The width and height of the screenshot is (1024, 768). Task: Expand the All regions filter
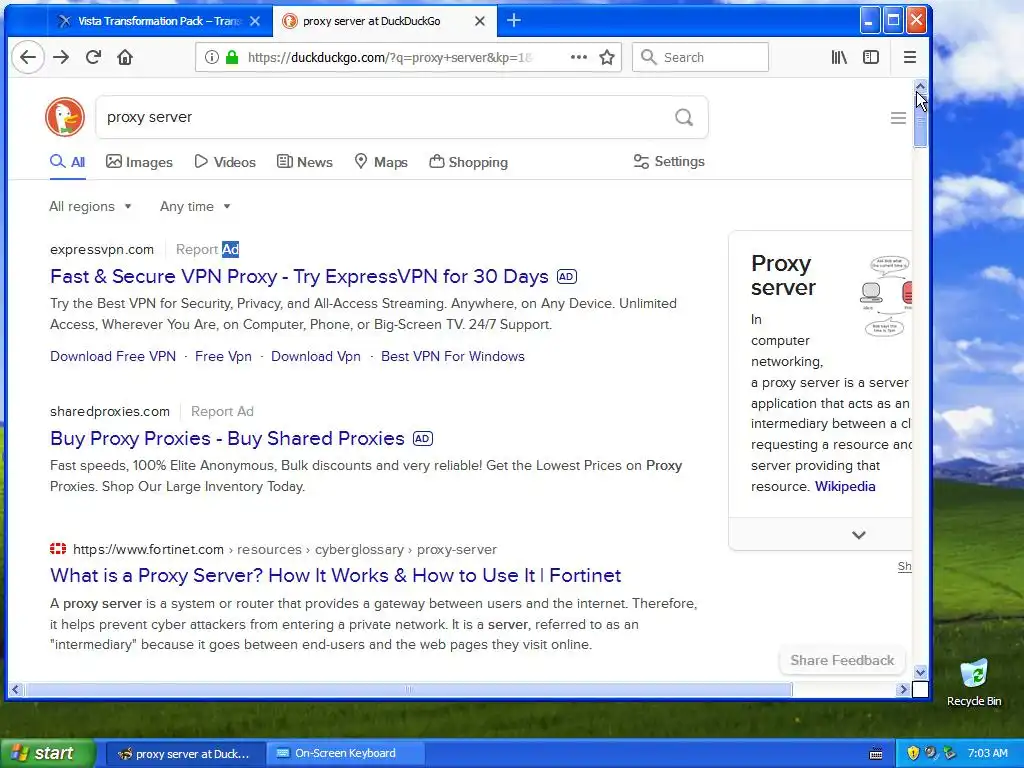[91, 206]
